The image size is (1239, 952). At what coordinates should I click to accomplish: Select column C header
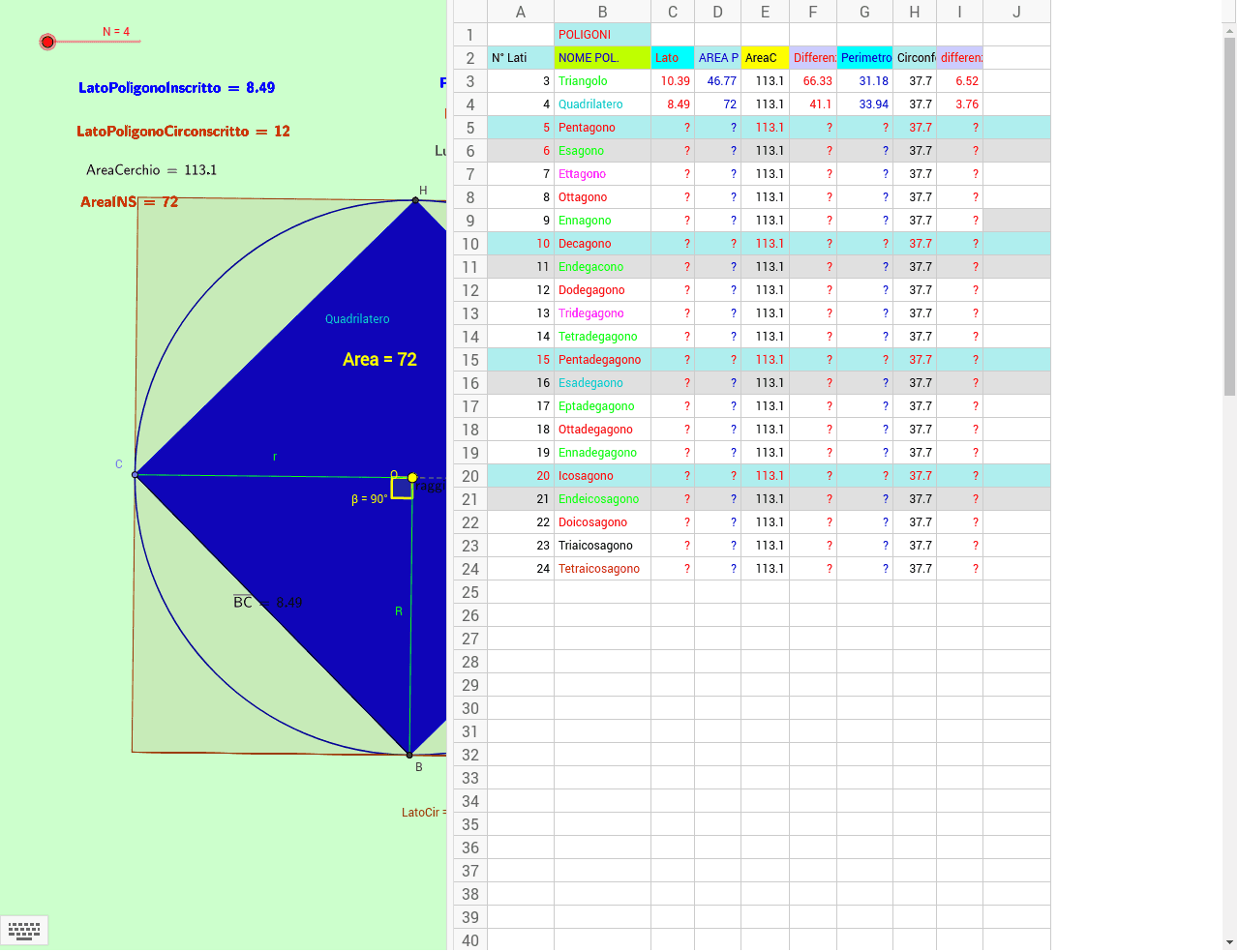pos(673,12)
